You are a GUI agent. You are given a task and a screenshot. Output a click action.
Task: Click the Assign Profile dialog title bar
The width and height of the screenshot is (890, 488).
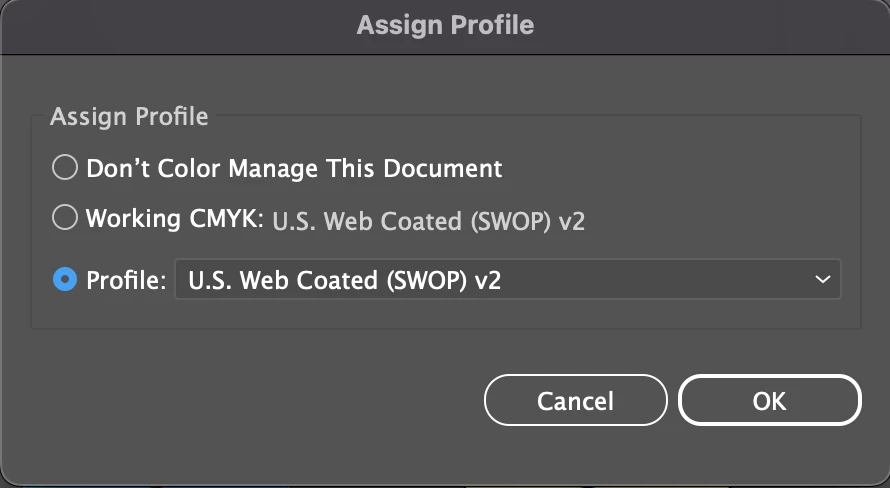tap(445, 24)
